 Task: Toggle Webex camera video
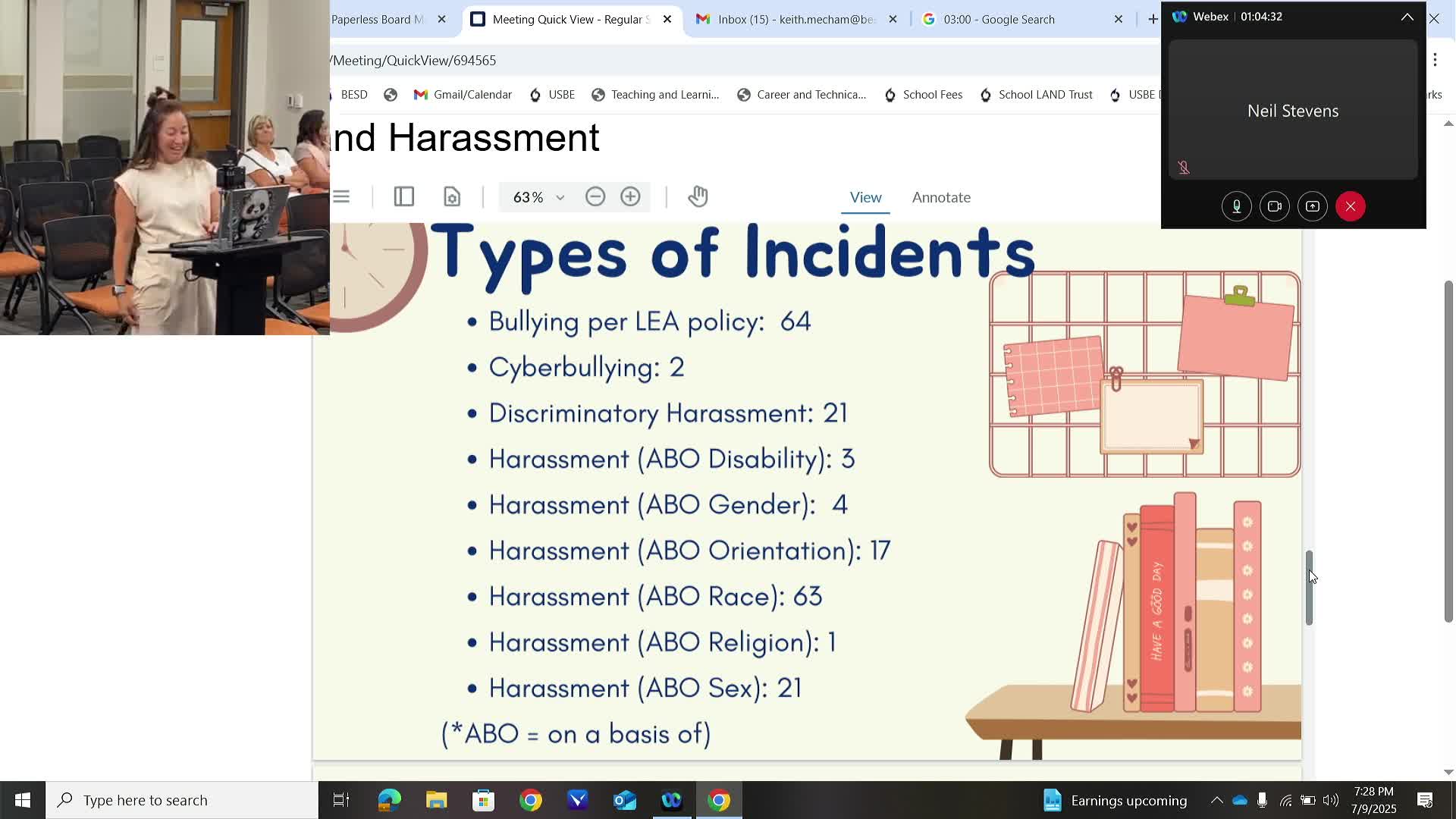tap(1275, 206)
